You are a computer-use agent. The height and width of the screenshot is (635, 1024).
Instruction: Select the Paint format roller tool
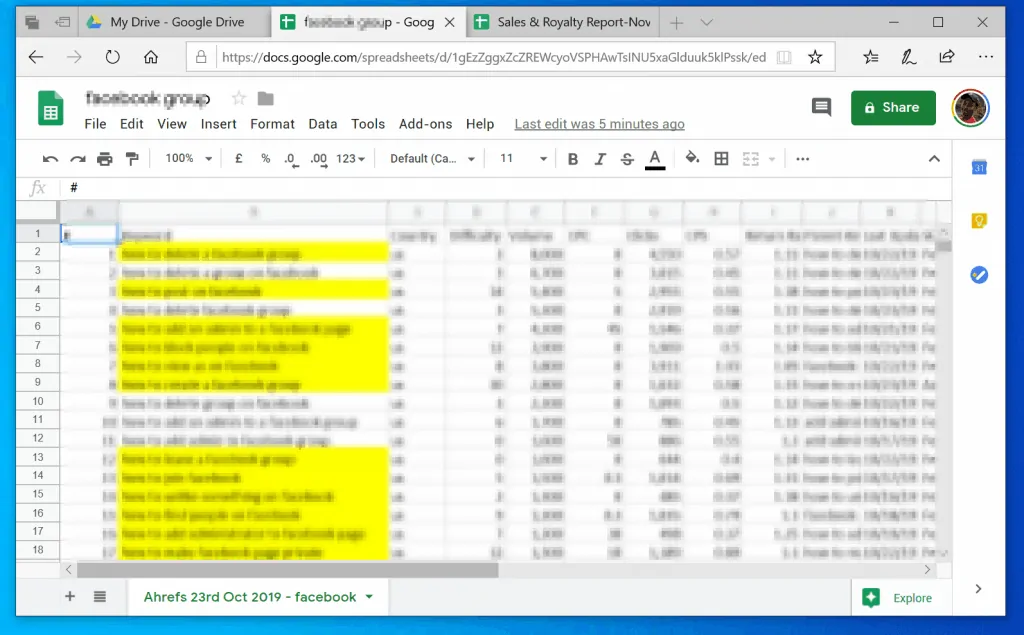pyautogui.click(x=132, y=159)
